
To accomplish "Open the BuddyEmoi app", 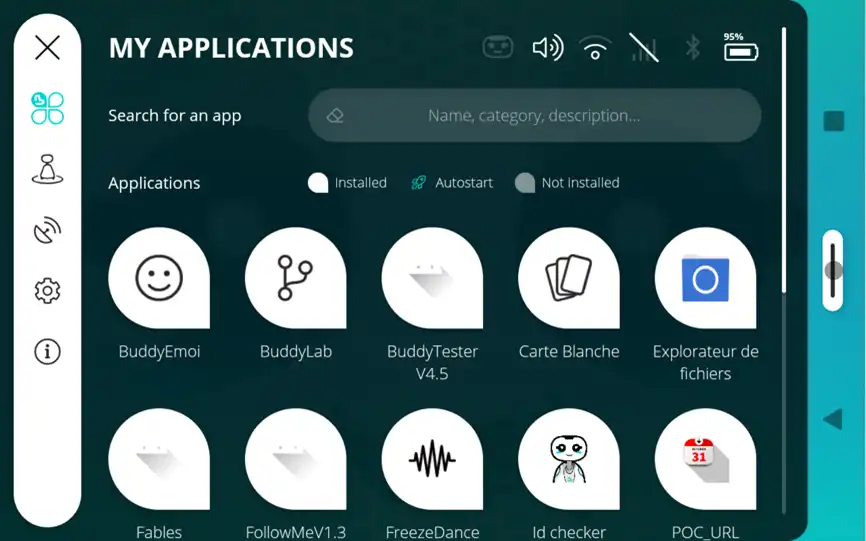I will [x=159, y=278].
